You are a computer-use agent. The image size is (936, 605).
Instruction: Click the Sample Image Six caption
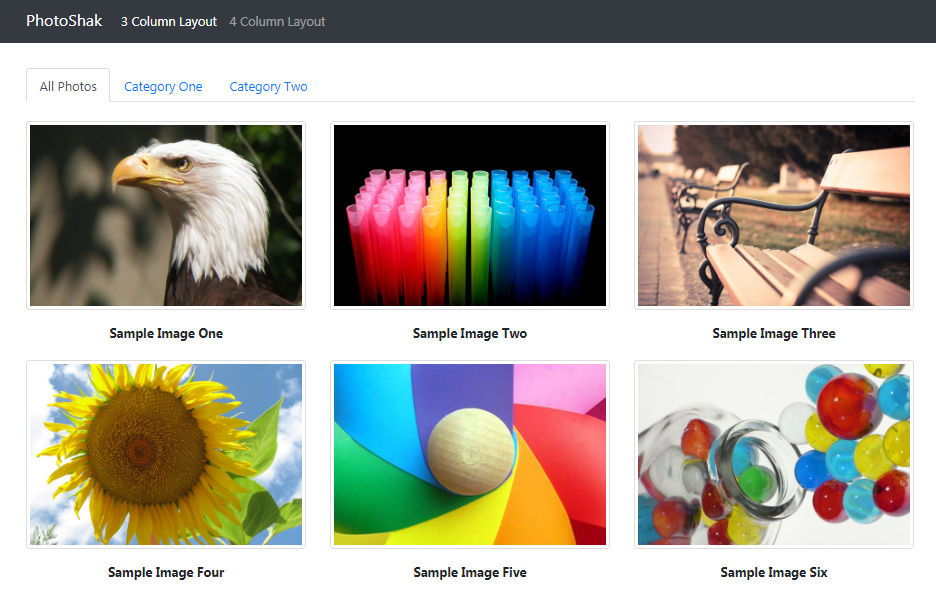click(x=774, y=573)
